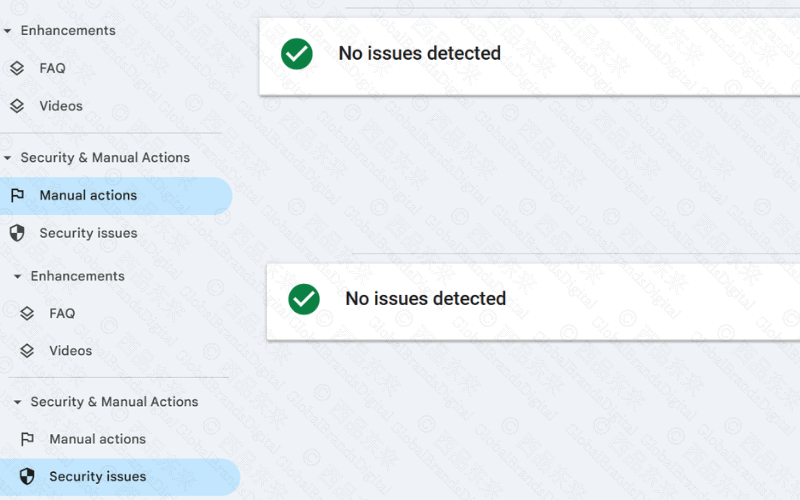The image size is (800, 500).
Task: Click the green checkmark in the lower status card
Action: 304,298
